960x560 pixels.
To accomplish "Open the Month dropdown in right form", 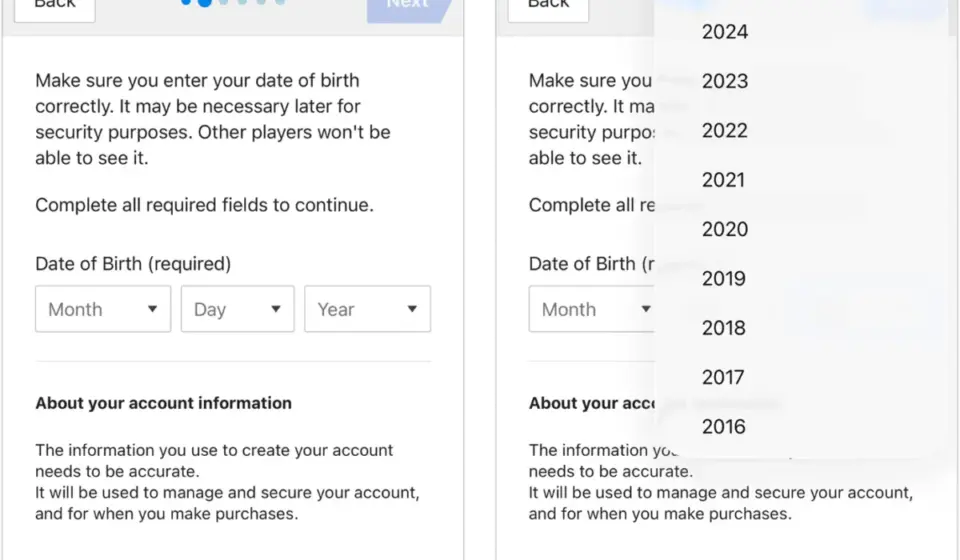I will point(591,309).
